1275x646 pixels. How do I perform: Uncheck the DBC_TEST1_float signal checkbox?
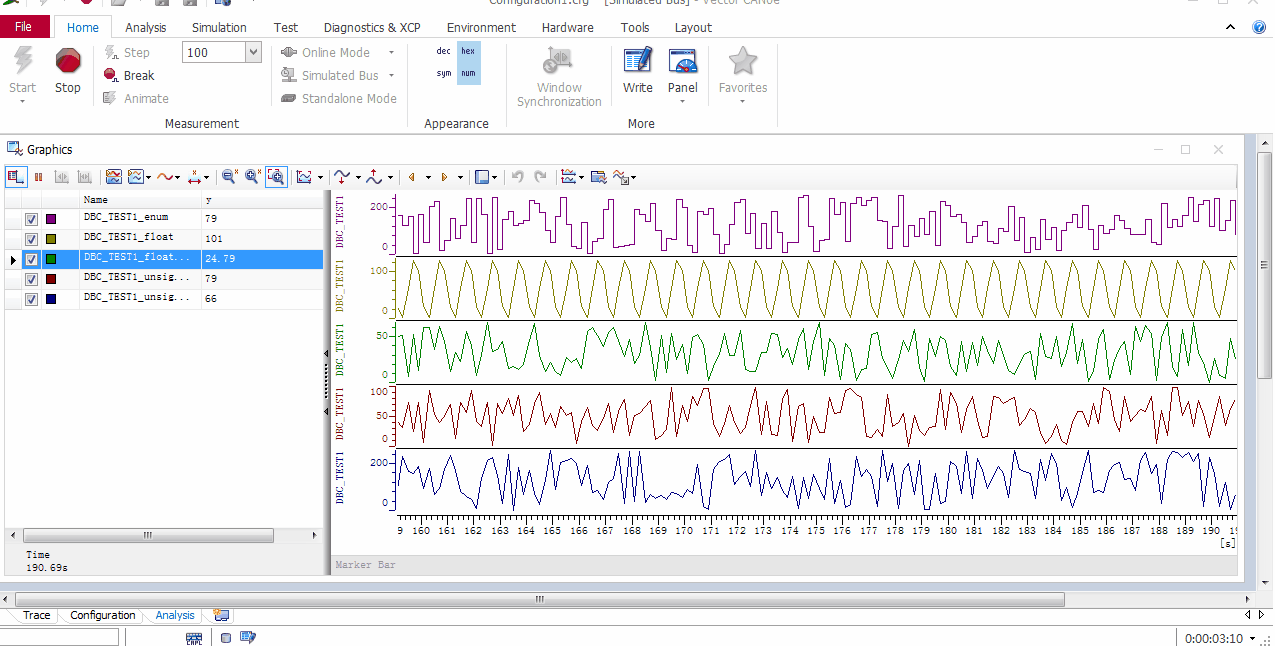pyautogui.click(x=31, y=239)
